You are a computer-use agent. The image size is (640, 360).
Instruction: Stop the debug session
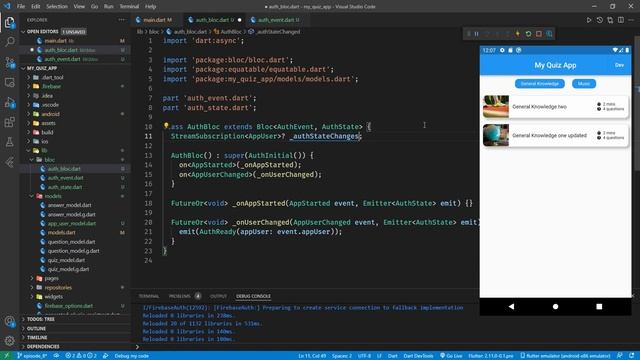click(539, 34)
